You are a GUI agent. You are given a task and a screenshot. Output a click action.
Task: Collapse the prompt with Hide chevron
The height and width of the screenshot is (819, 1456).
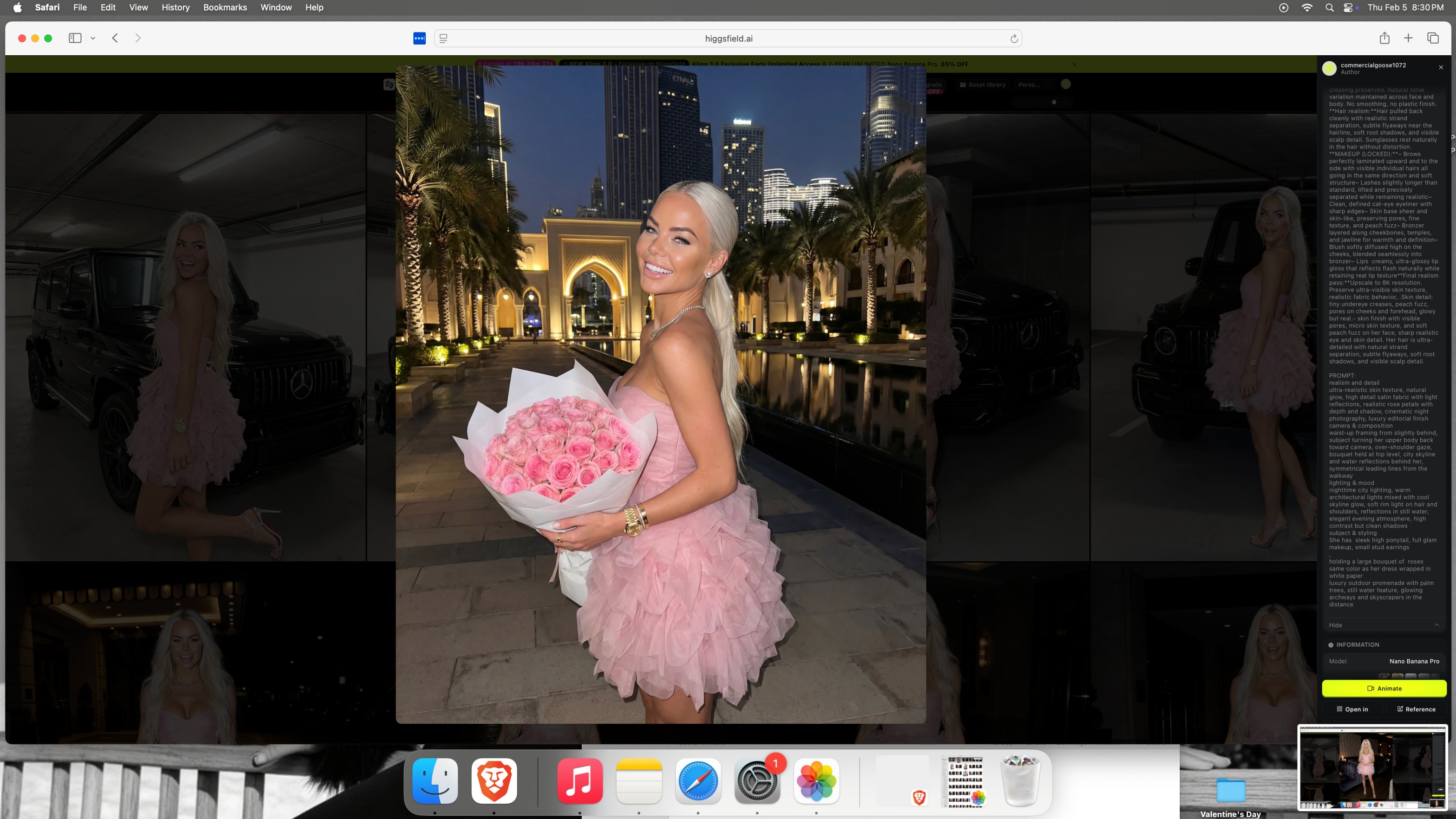(x=1436, y=625)
